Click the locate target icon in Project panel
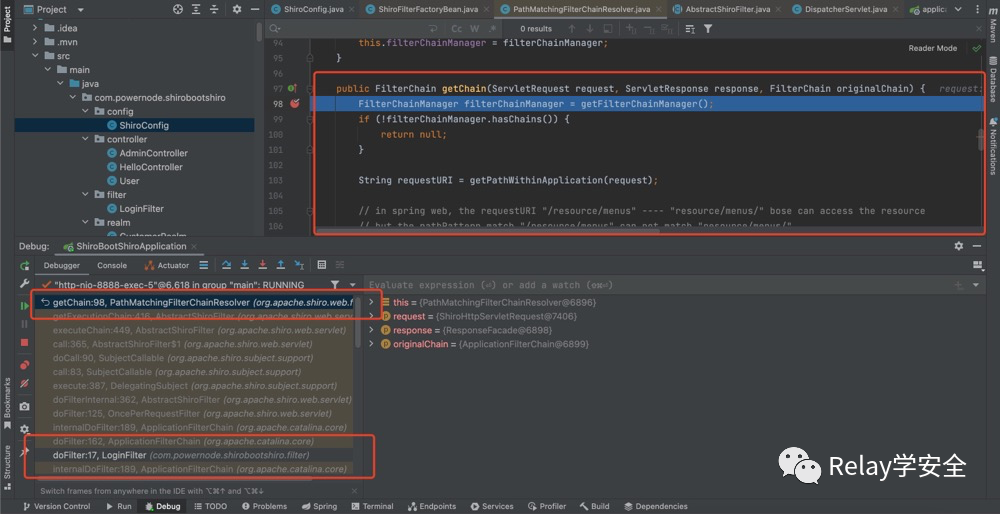This screenshot has height=514, width=1000. tap(178, 10)
